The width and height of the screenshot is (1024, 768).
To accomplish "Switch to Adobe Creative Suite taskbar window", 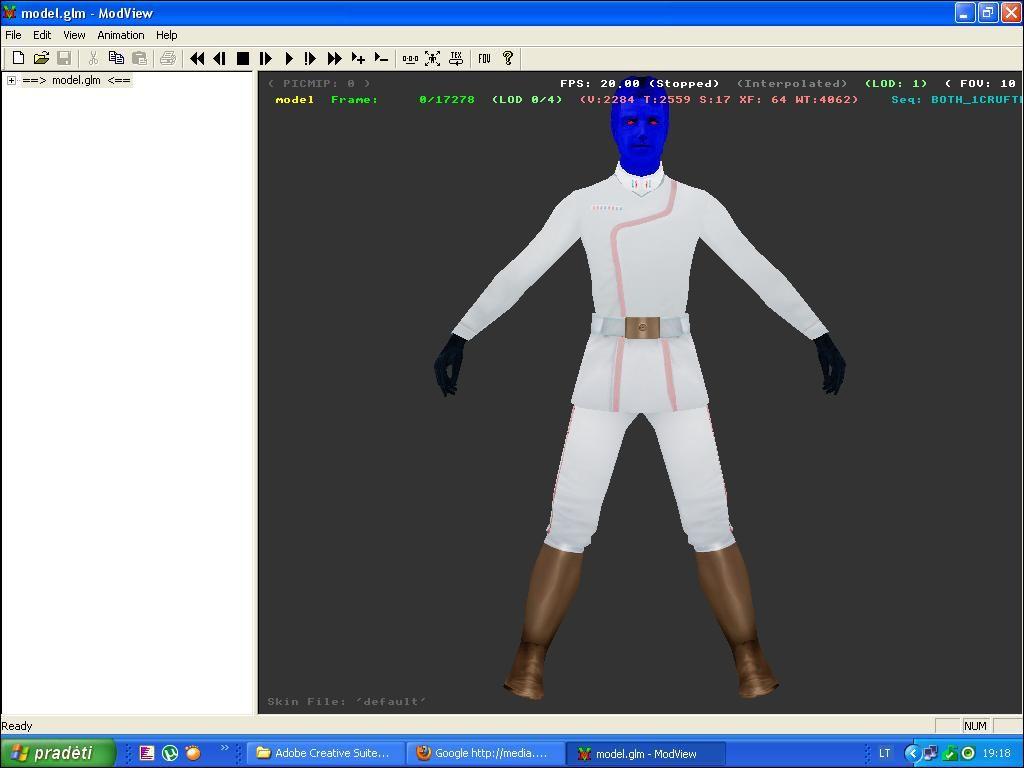I will tap(324, 753).
